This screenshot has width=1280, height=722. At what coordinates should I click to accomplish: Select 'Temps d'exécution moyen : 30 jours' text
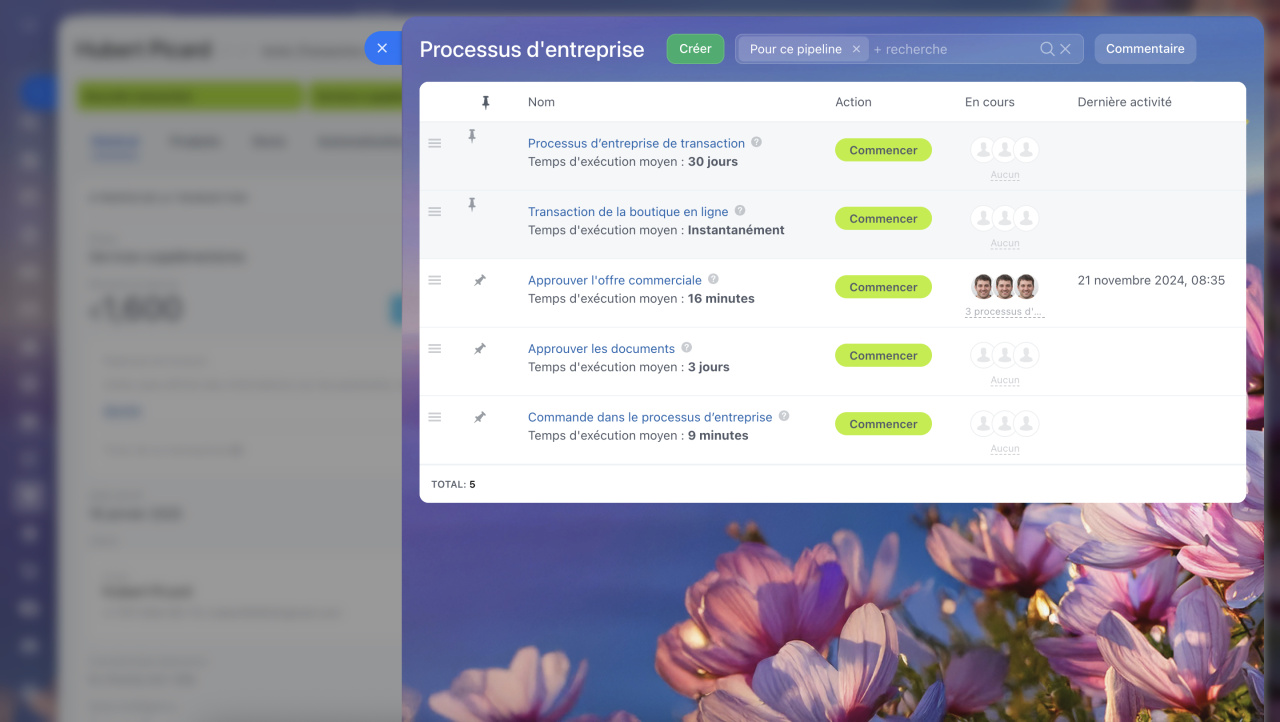click(x=633, y=162)
